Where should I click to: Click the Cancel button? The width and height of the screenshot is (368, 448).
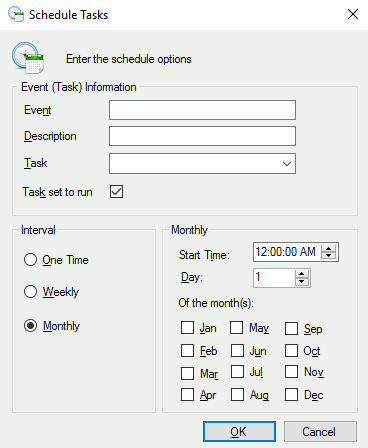click(x=320, y=432)
